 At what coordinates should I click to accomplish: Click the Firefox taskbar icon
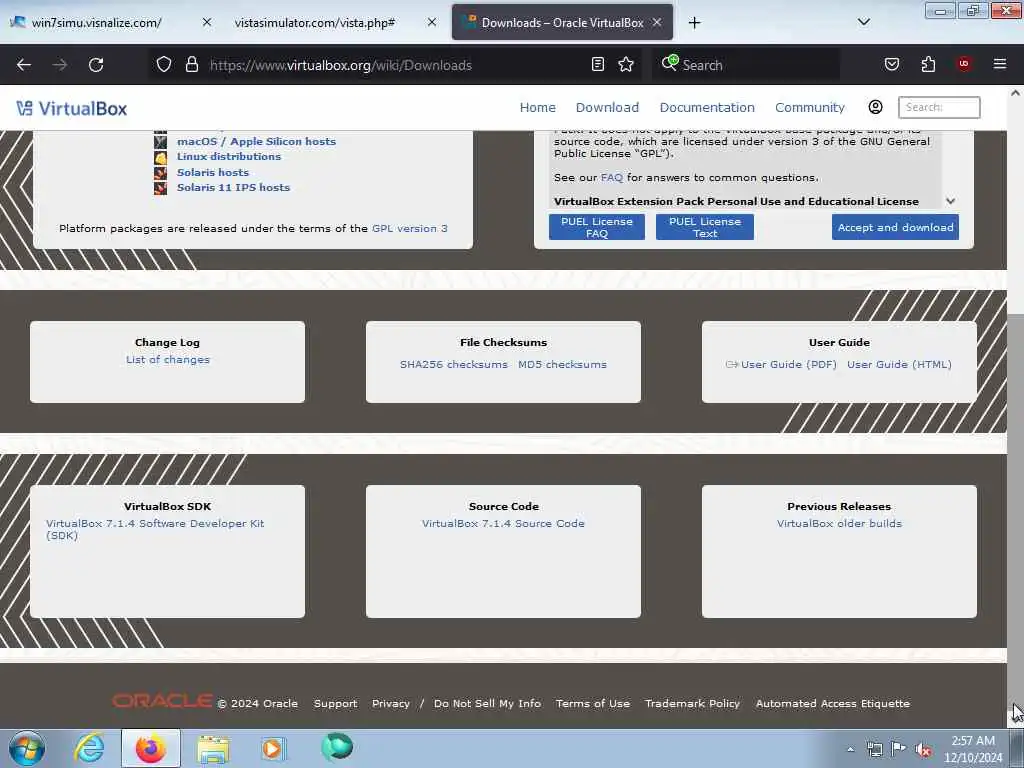click(150, 748)
